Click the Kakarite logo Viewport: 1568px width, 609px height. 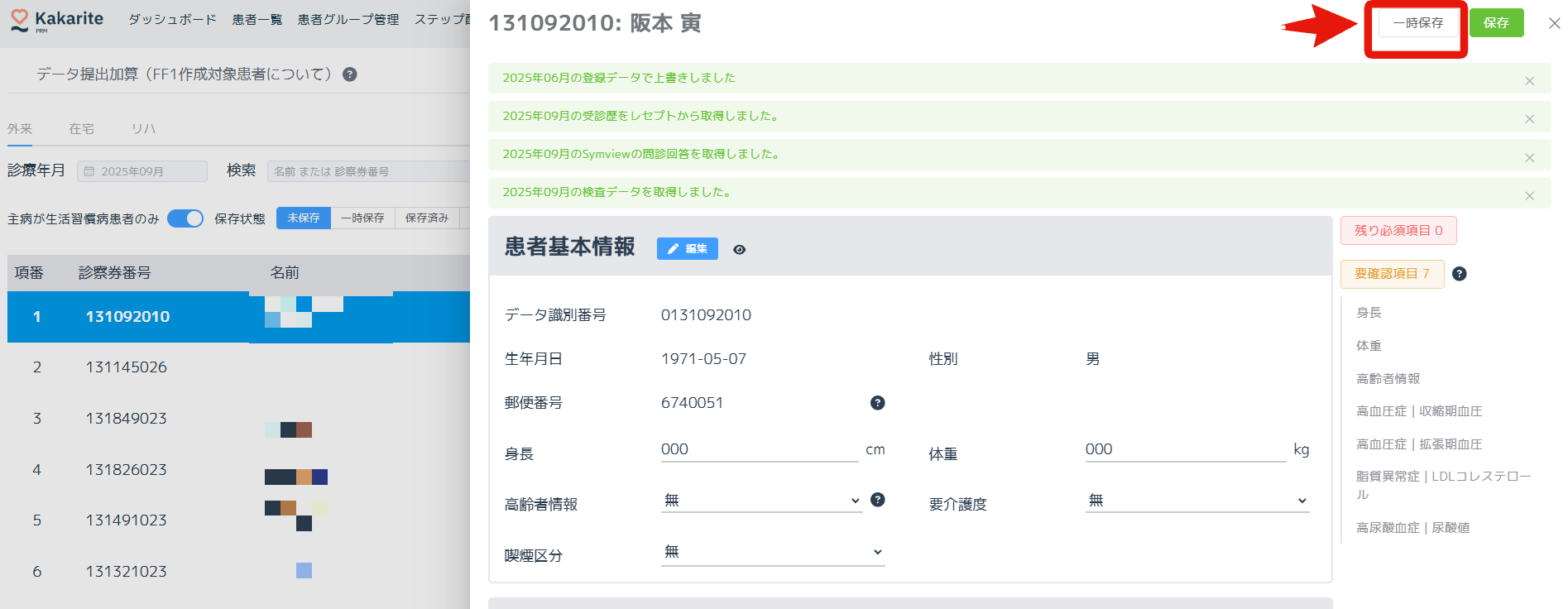pos(56,21)
